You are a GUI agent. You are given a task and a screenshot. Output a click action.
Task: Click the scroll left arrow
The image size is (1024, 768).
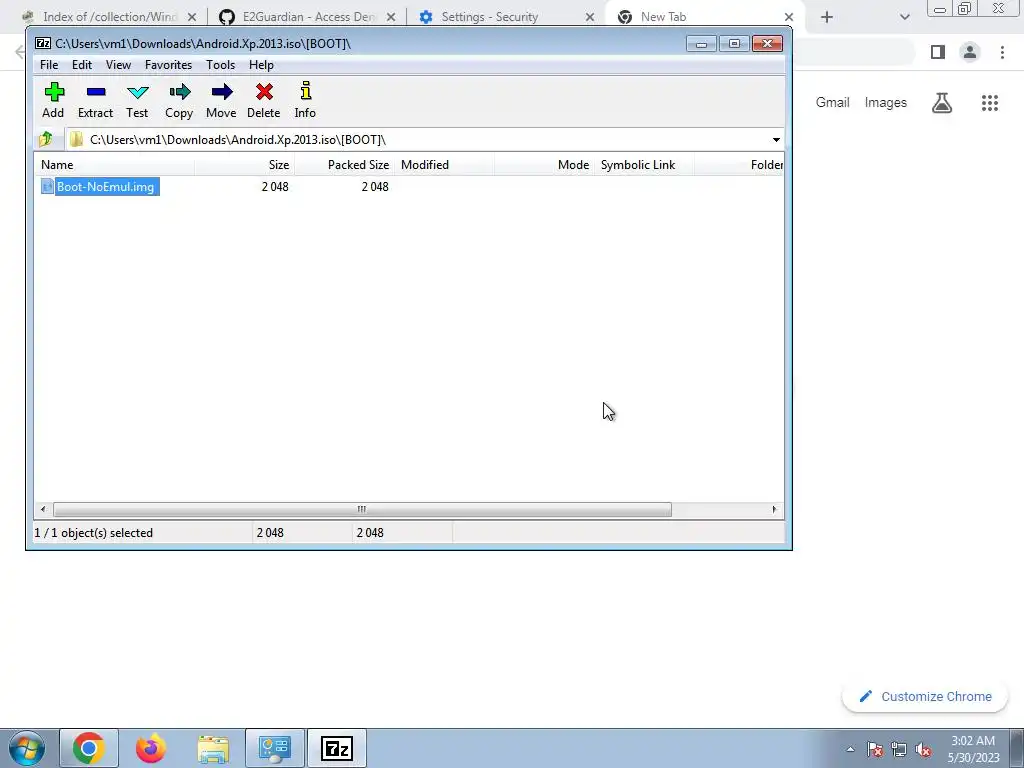[x=43, y=509]
